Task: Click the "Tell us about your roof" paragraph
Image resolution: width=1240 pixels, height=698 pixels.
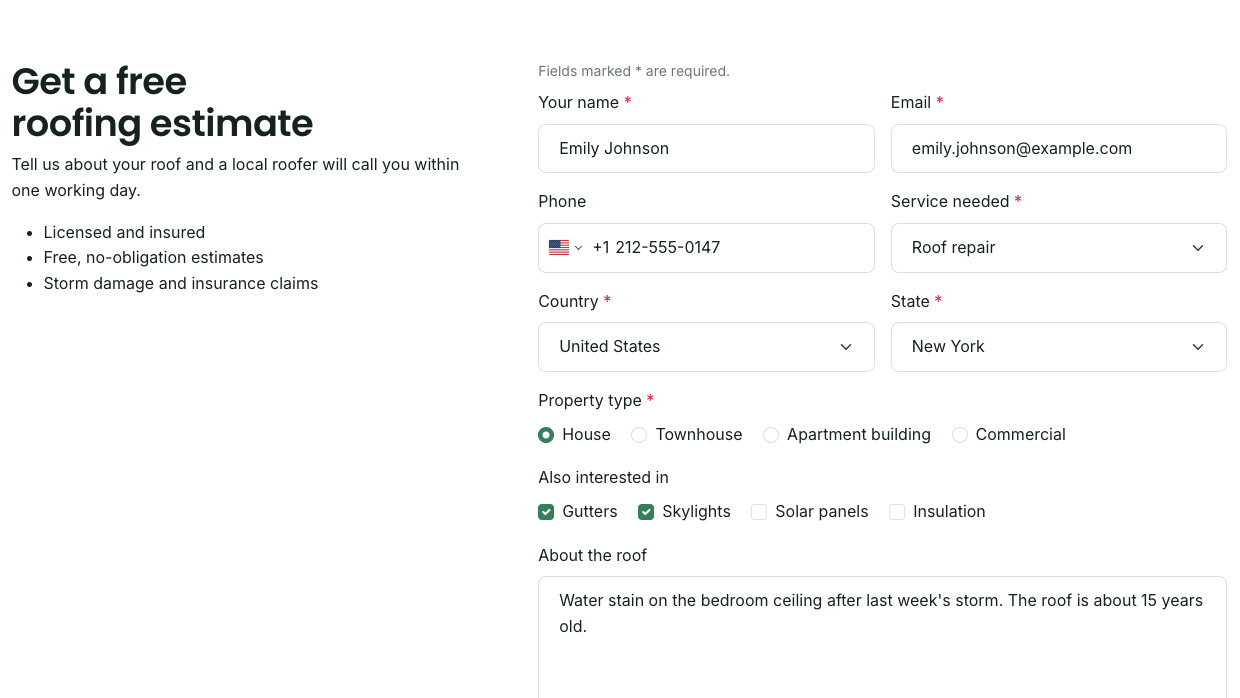Action: [x=236, y=177]
